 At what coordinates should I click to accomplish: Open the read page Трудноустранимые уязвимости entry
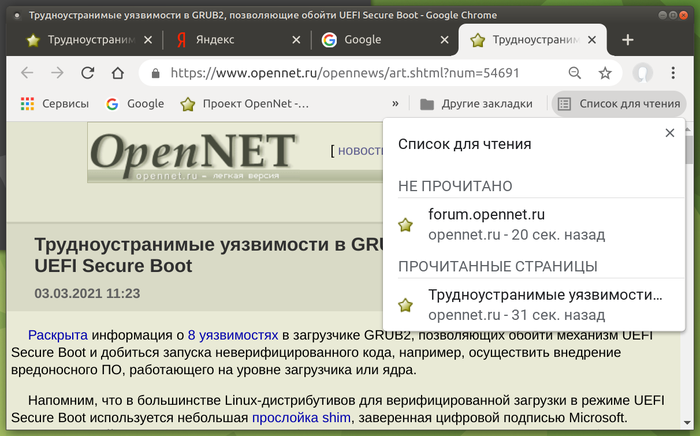[x=545, y=305]
